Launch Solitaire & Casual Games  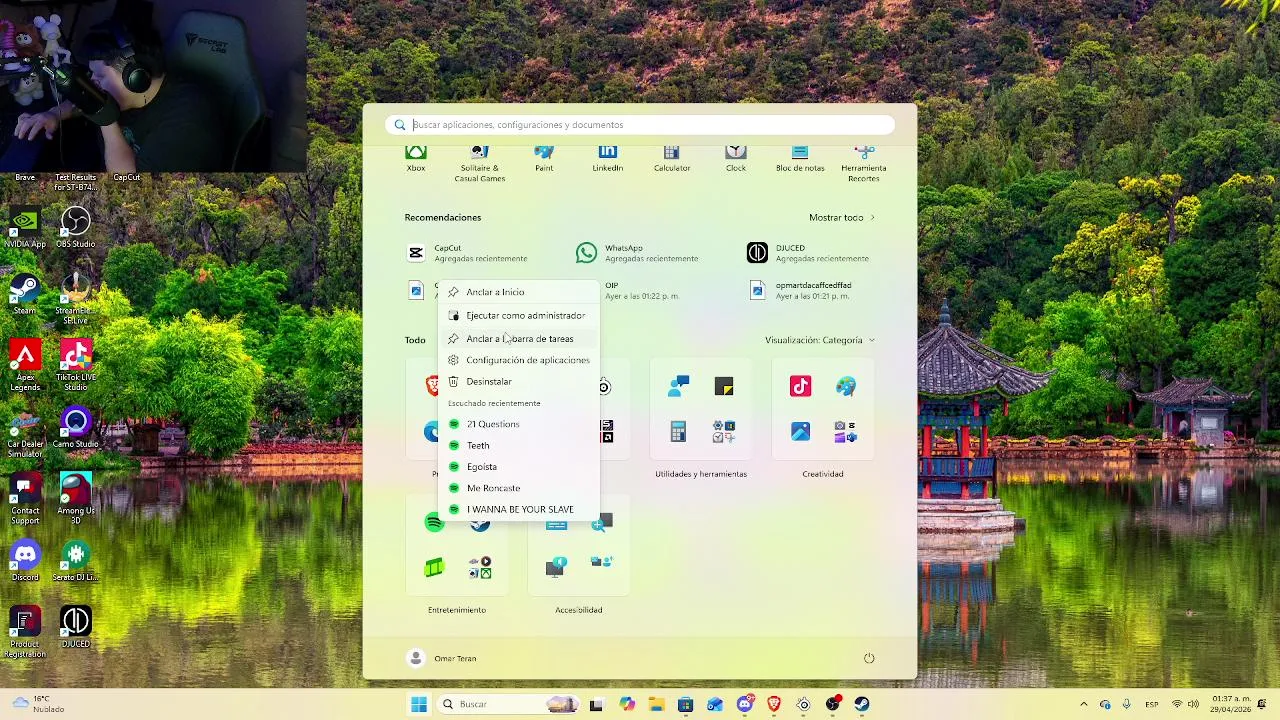(x=480, y=164)
